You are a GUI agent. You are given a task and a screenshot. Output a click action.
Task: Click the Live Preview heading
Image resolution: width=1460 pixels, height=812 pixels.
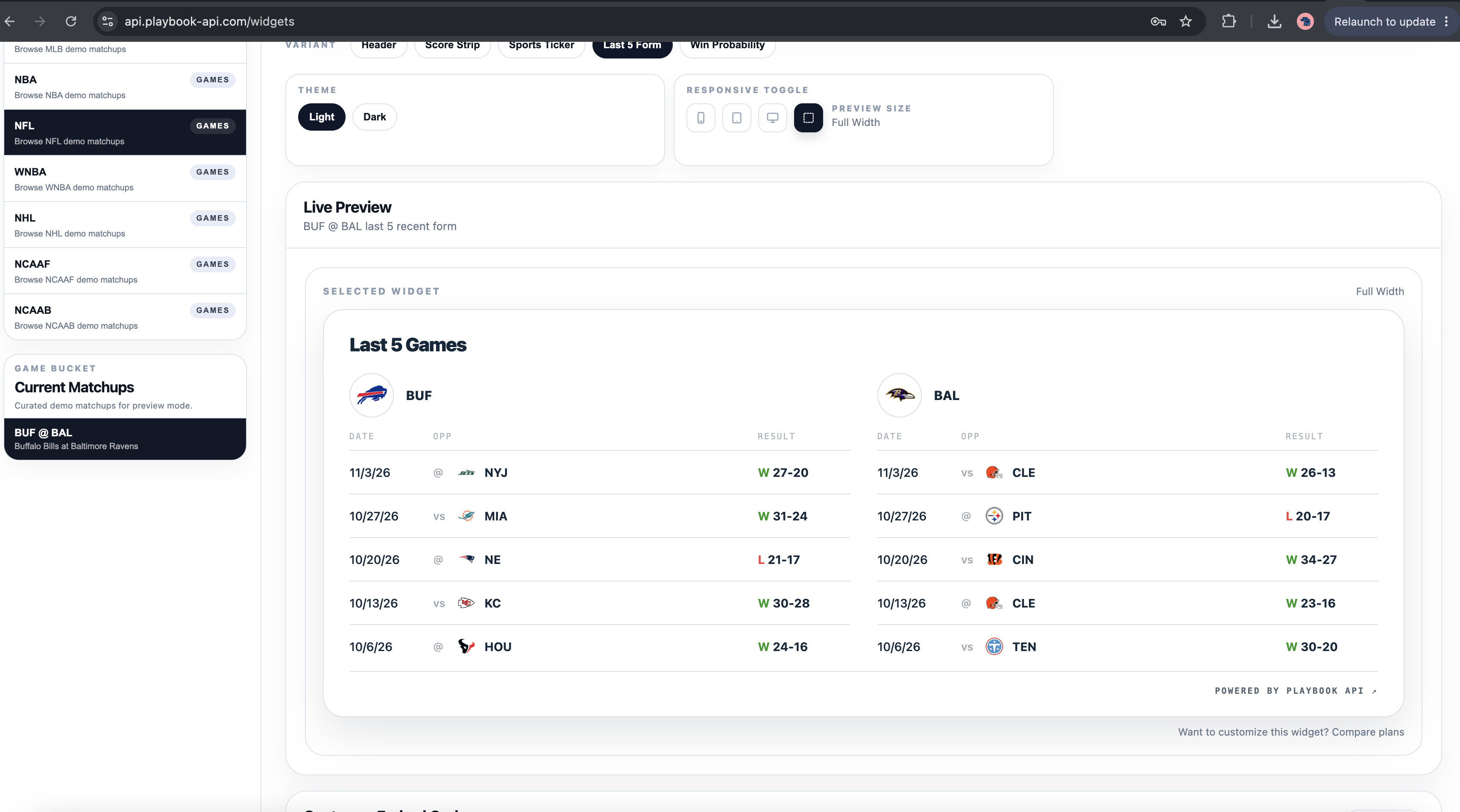tap(347, 207)
